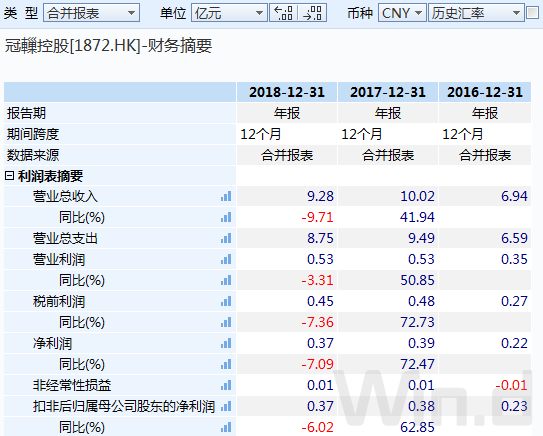Screen dimensions: 543x436
Task: Select 2017 adjusted net profit 0.38
Action: coord(421,406)
